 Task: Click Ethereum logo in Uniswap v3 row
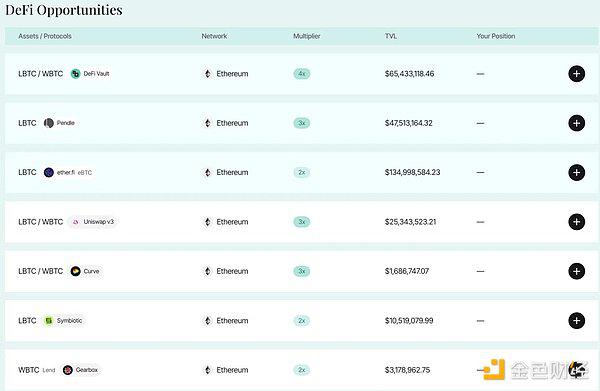[207, 222]
